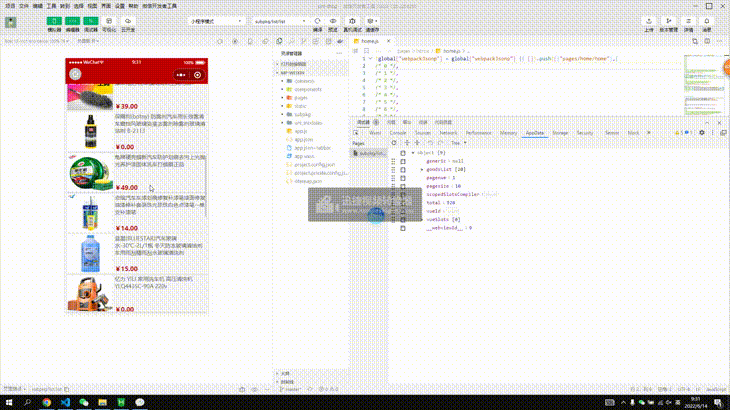The width and height of the screenshot is (730, 410).
Task: Open the Tools menu in the menu bar
Action: tap(51, 6)
